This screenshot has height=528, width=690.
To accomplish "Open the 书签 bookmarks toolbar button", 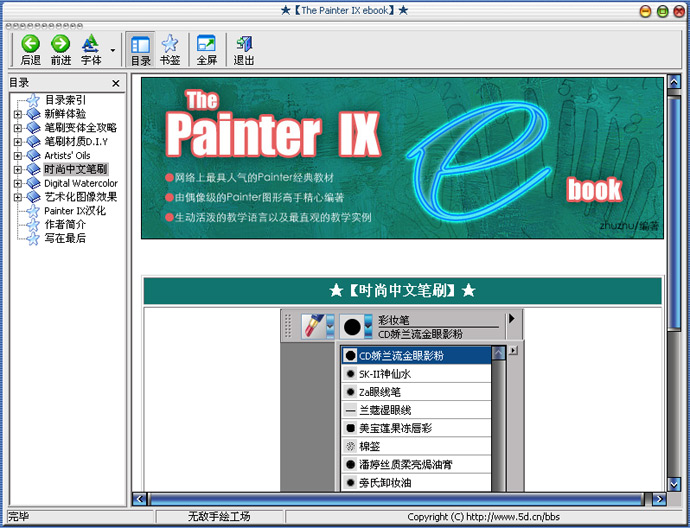I will pyautogui.click(x=170, y=50).
